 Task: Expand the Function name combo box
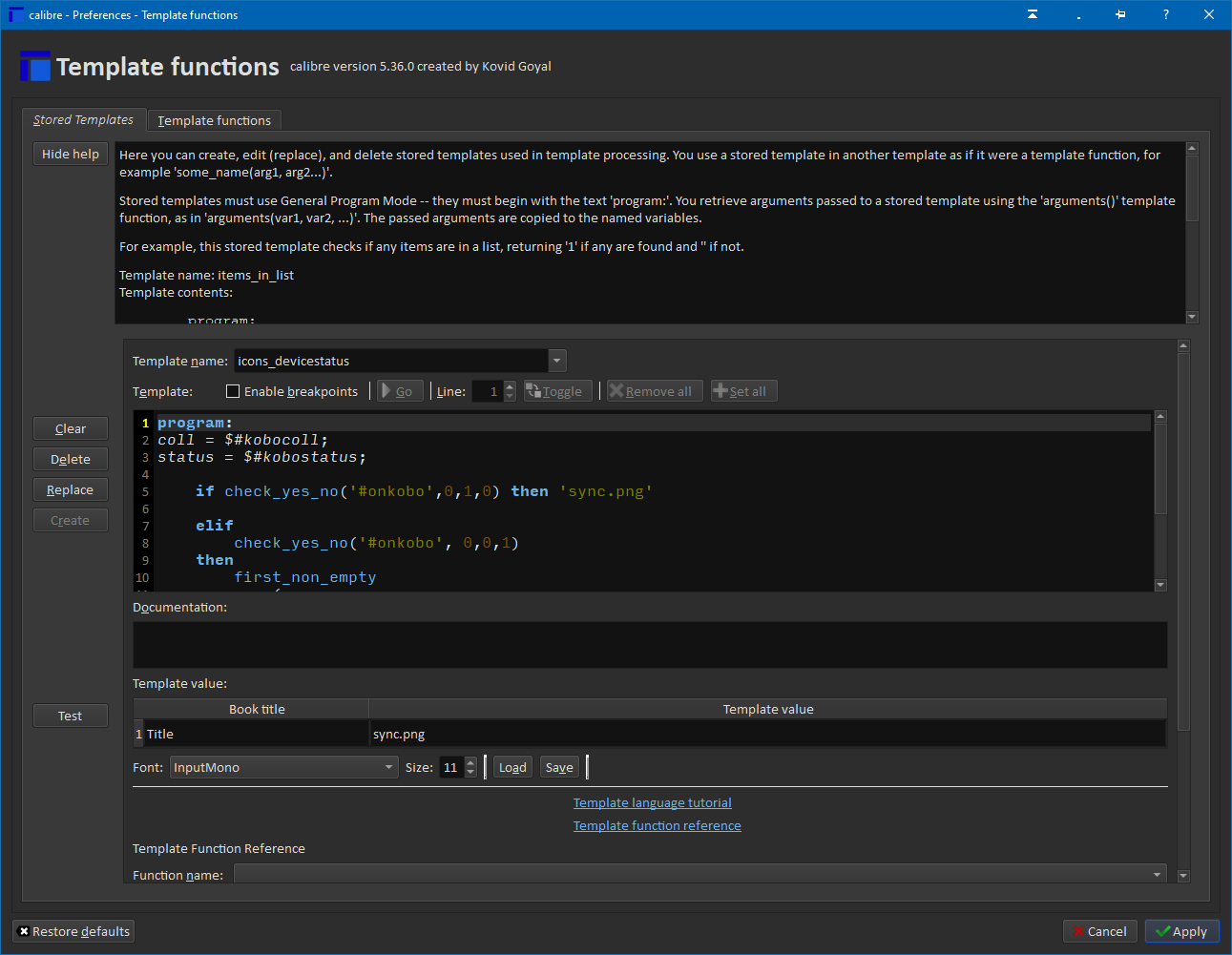click(x=1157, y=874)
